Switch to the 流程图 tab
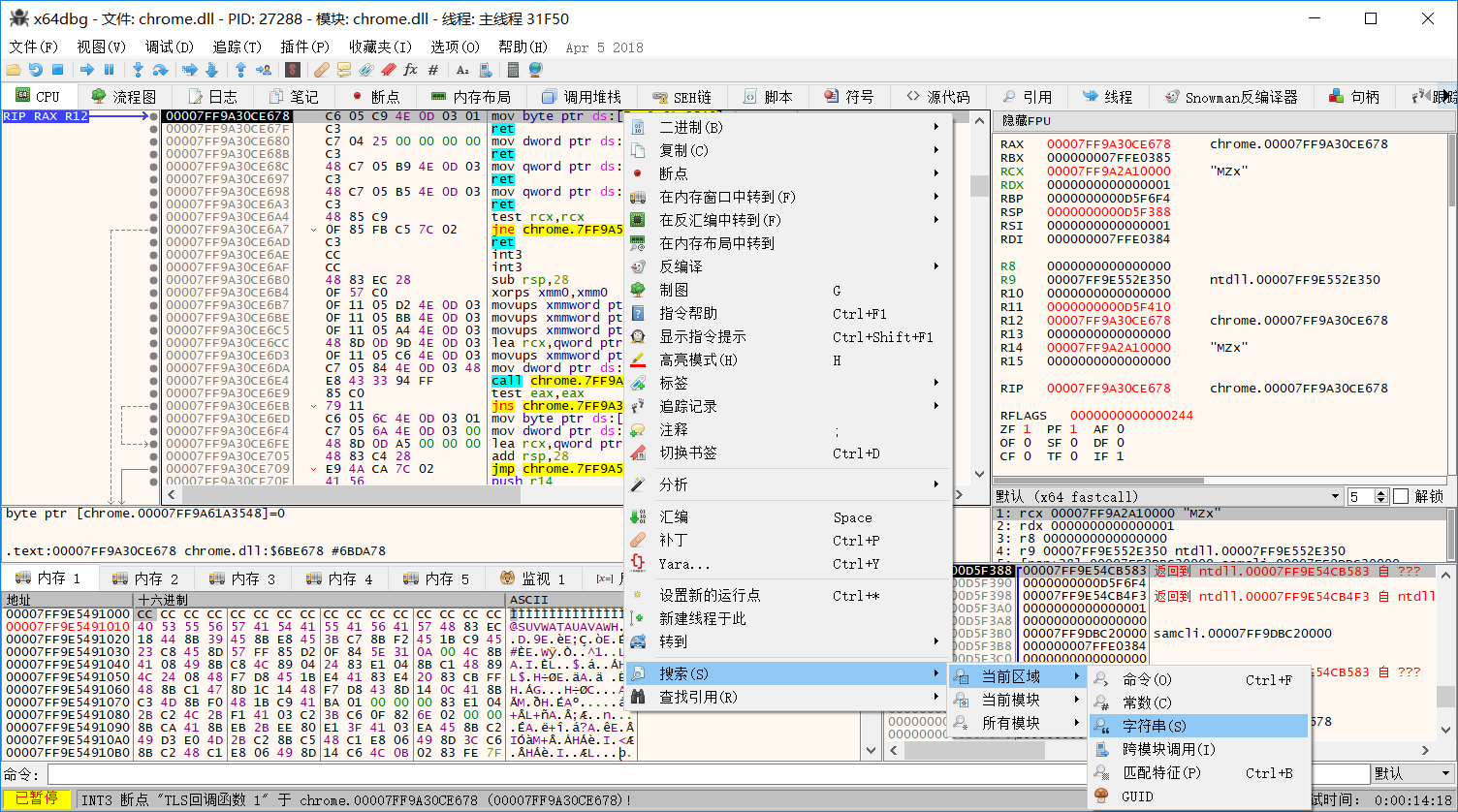The image size is (1458, 812). pos(123,97)
